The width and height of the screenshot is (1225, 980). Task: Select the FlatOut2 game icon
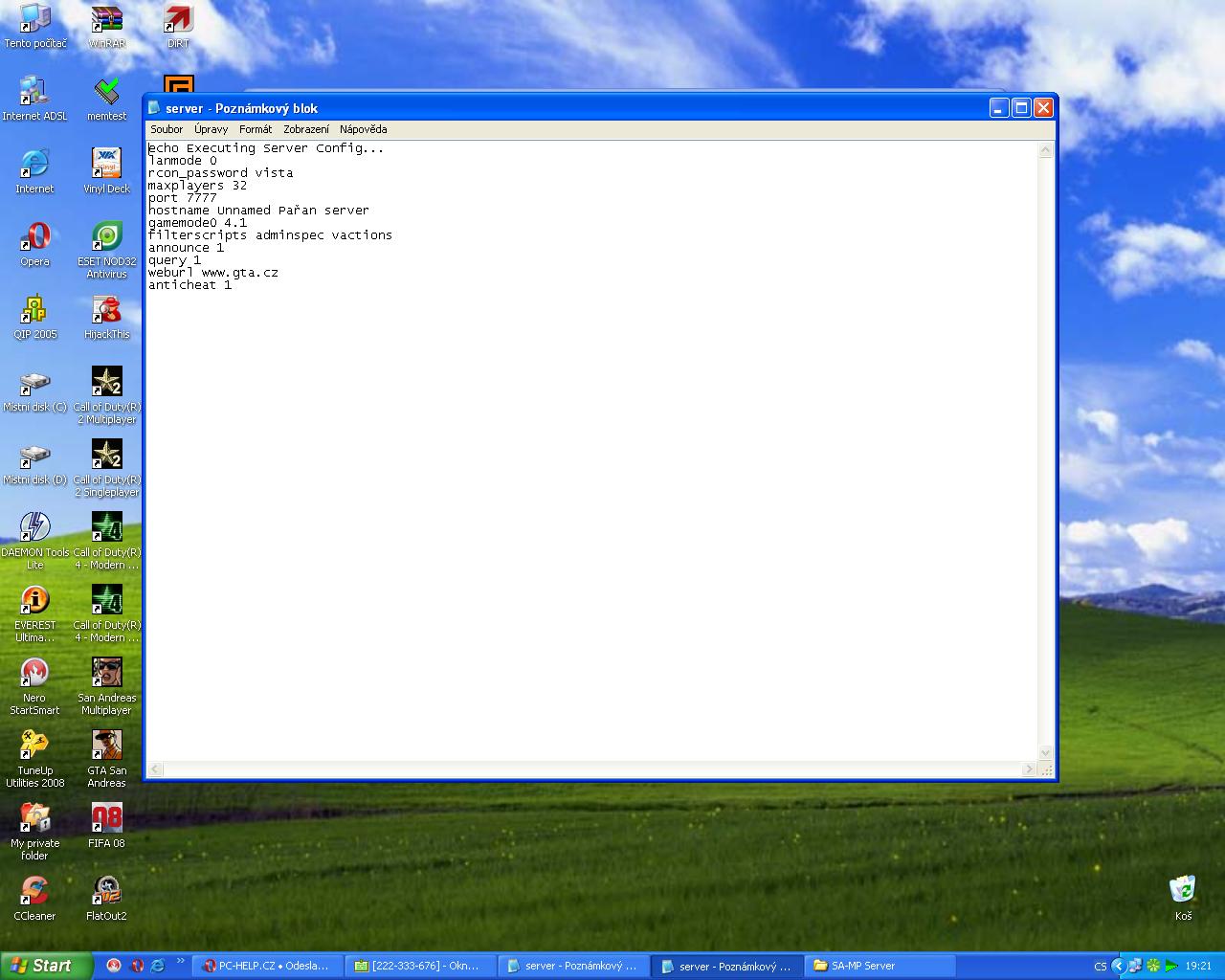tap(106, 899)
